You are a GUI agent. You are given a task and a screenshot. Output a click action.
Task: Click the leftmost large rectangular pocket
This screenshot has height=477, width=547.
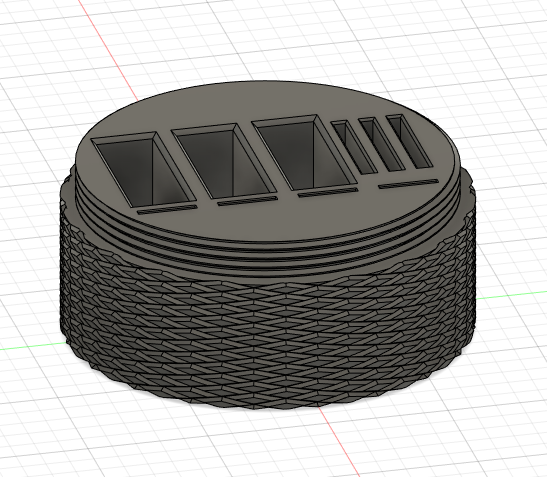tap(143, 171)
